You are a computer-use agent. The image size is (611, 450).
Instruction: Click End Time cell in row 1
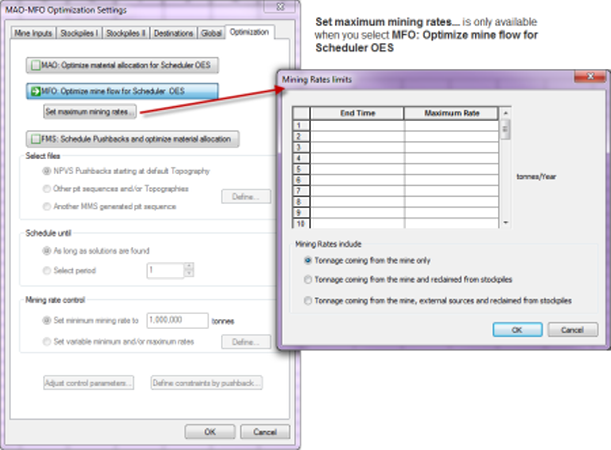357,126
